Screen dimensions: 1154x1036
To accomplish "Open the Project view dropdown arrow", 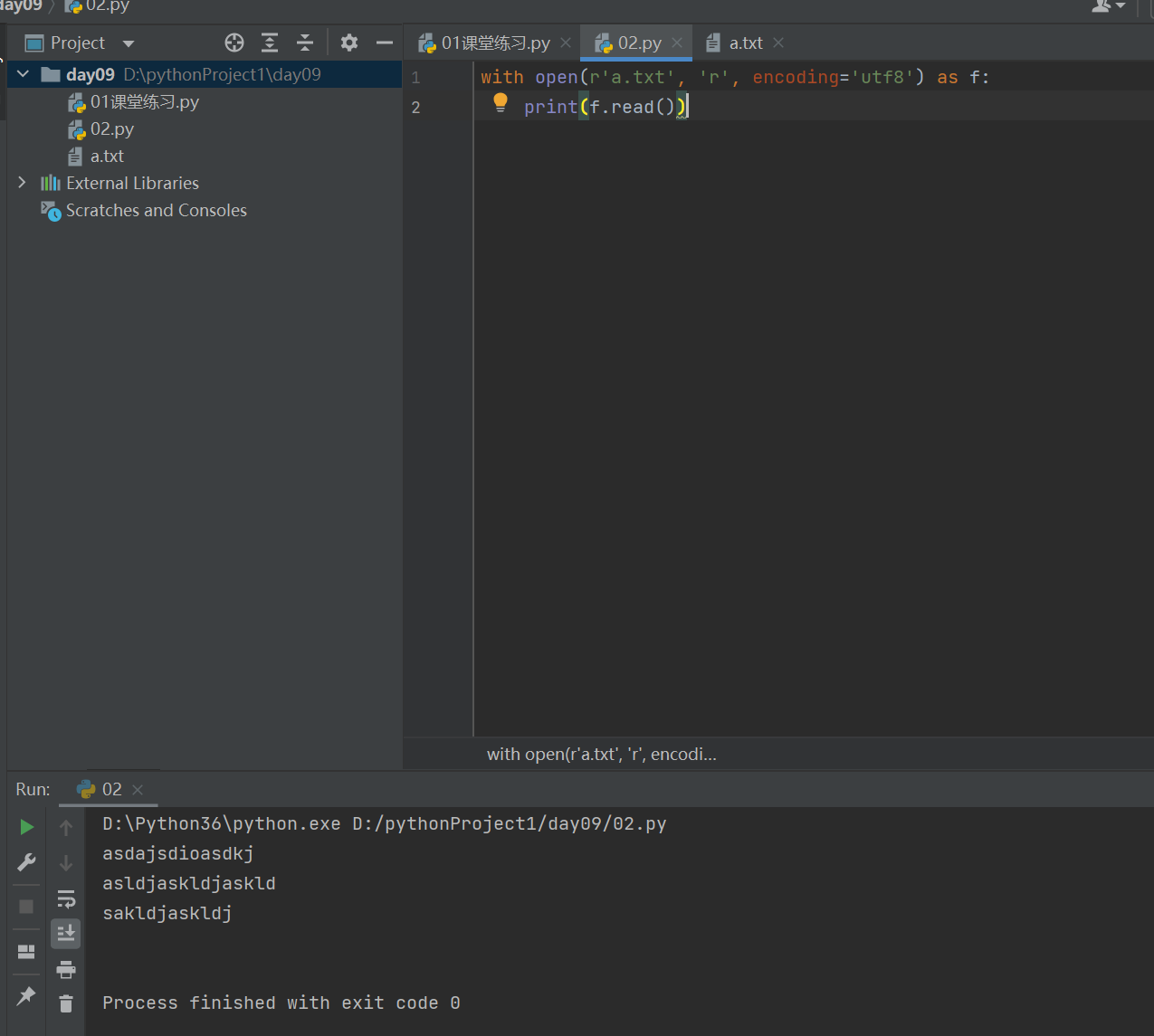I will (x=129, y=43).
